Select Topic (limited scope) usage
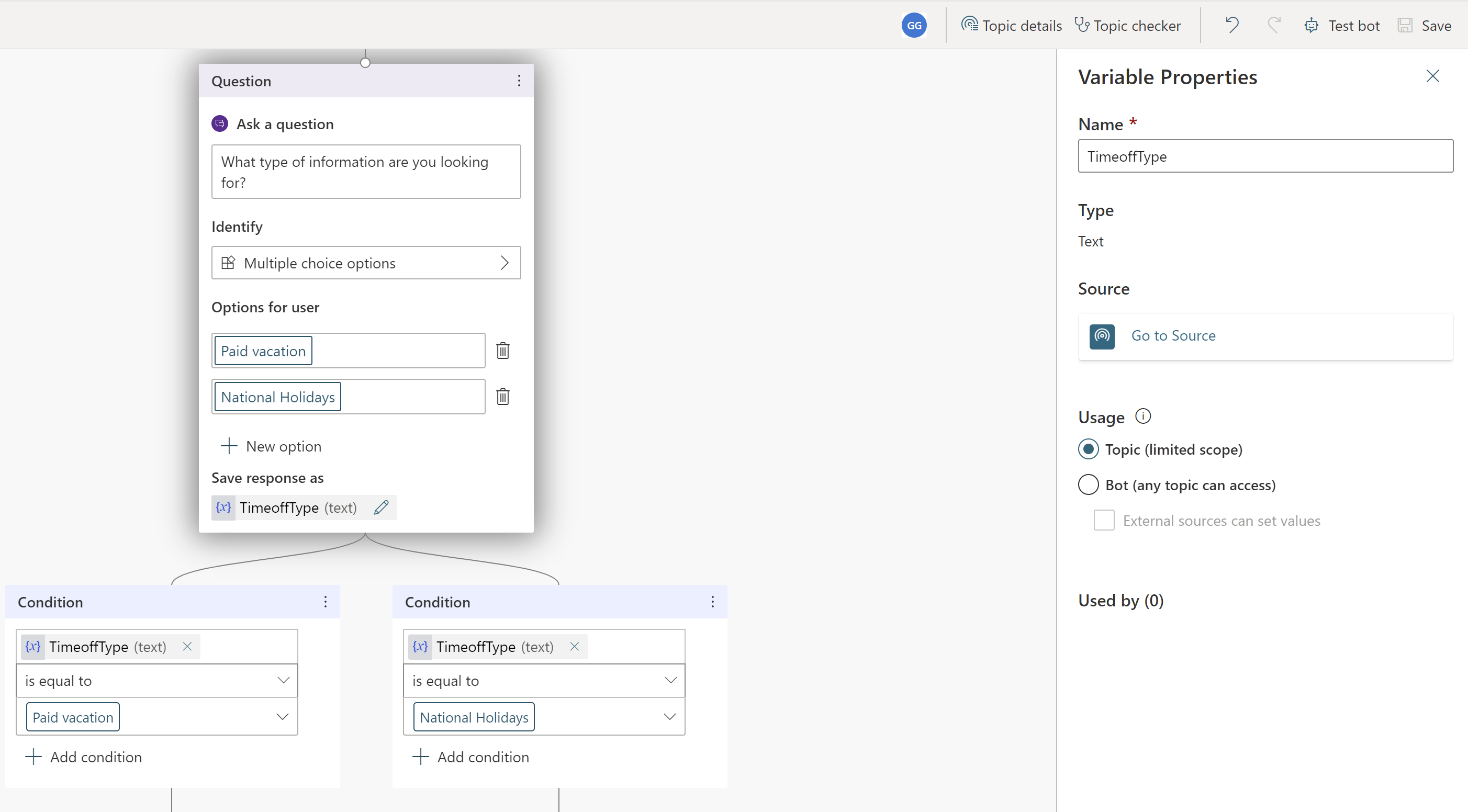 (1088, 449)
